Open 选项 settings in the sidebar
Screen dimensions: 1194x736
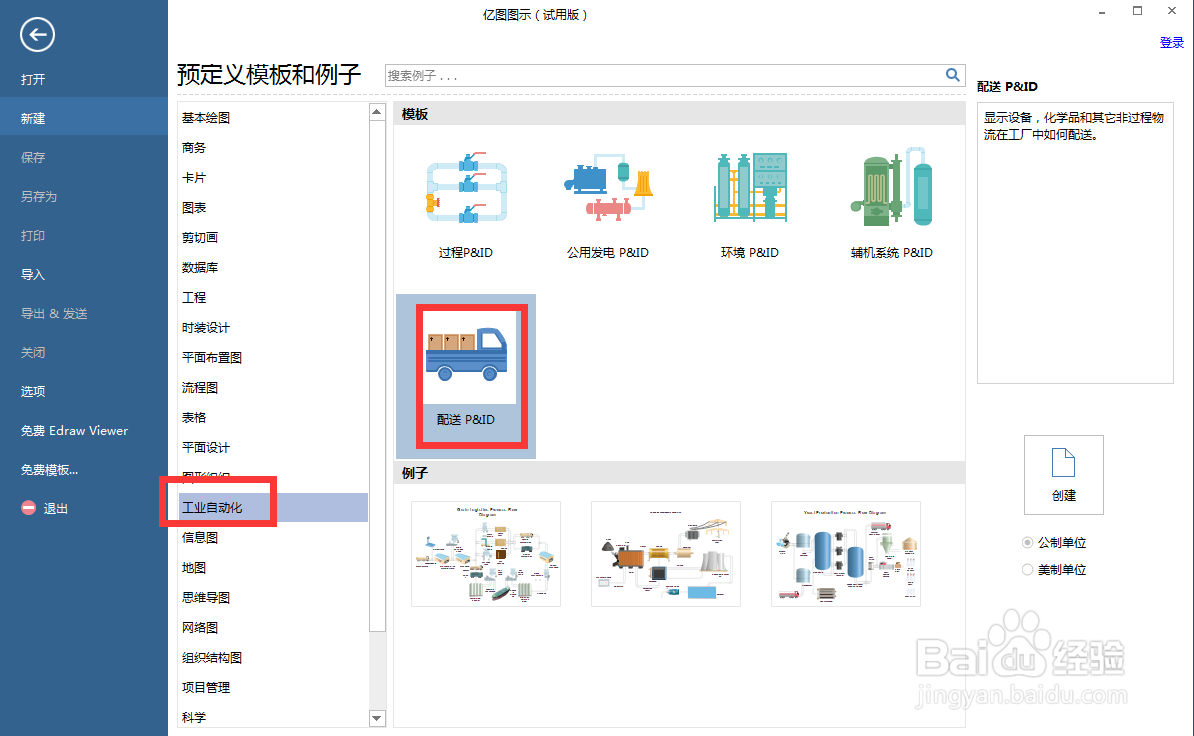[33, 391]
